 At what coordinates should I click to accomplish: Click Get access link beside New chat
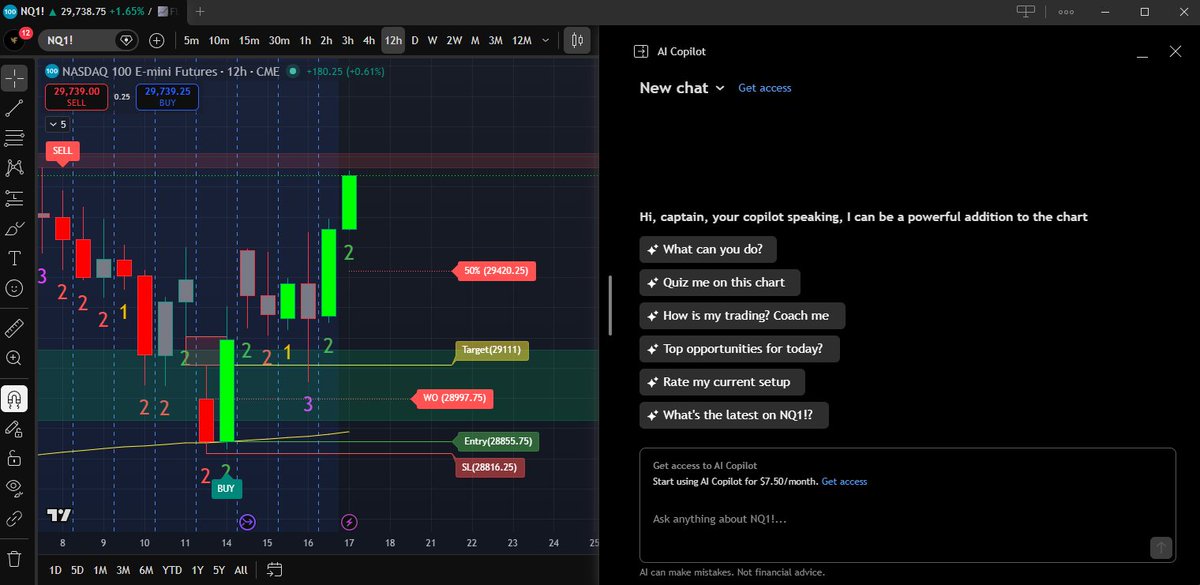click(765, 88)
